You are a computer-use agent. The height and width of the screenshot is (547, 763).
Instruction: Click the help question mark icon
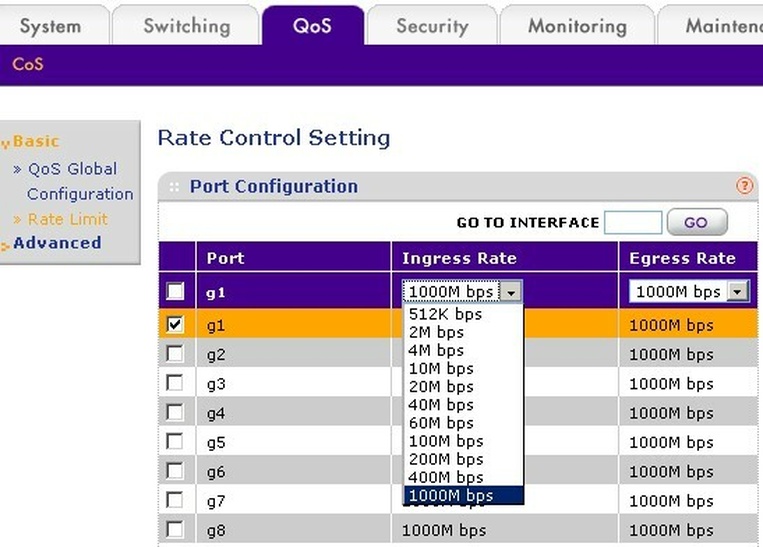[x=744, y=186]
